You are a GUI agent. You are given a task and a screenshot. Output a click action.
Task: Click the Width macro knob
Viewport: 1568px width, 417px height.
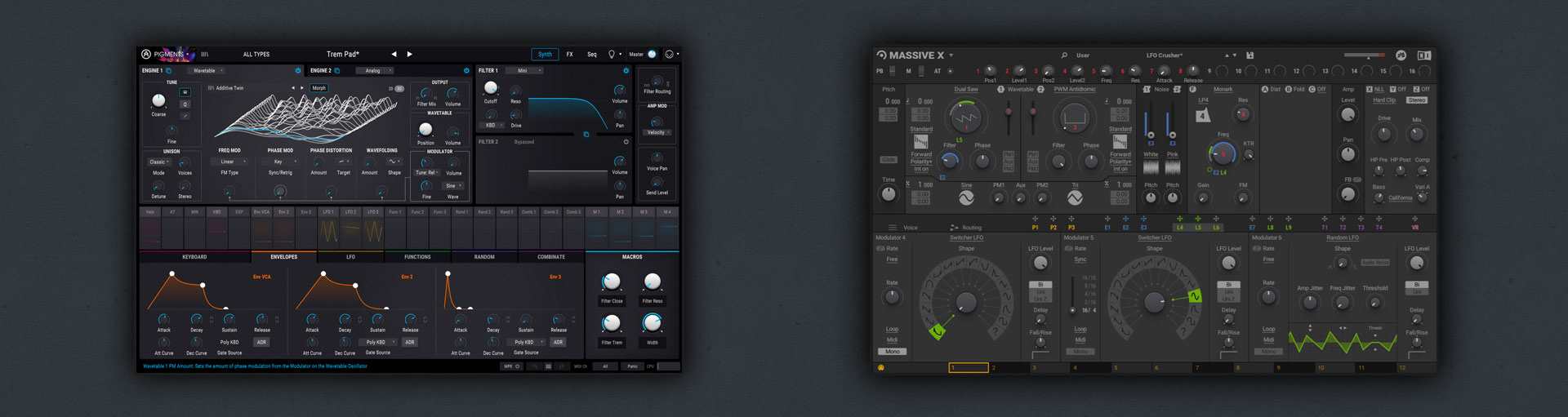[652, 323]
